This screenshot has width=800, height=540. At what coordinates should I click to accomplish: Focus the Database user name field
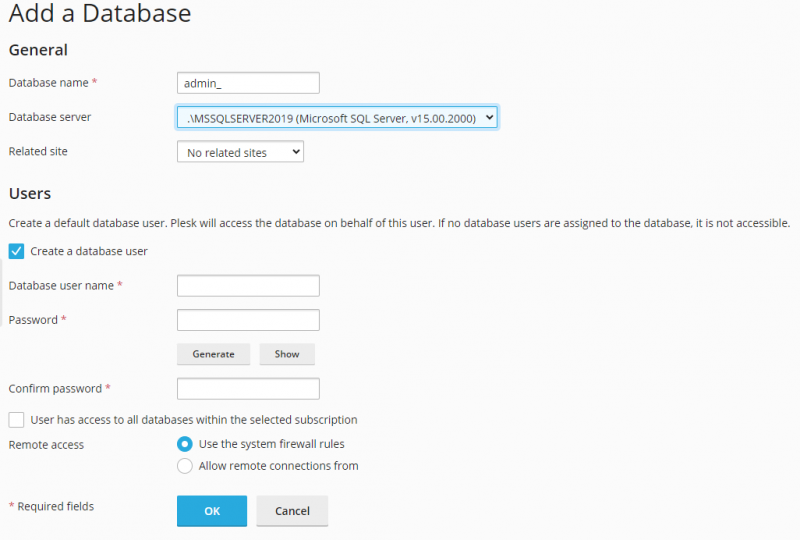click(248, 286)
